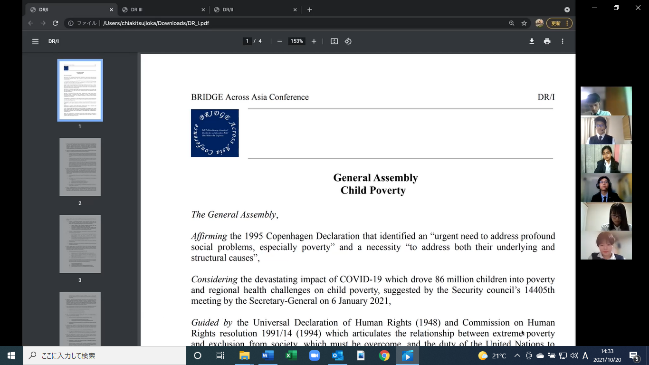
Task: Click the Windows taskbar search box
Action: [104, 355]
